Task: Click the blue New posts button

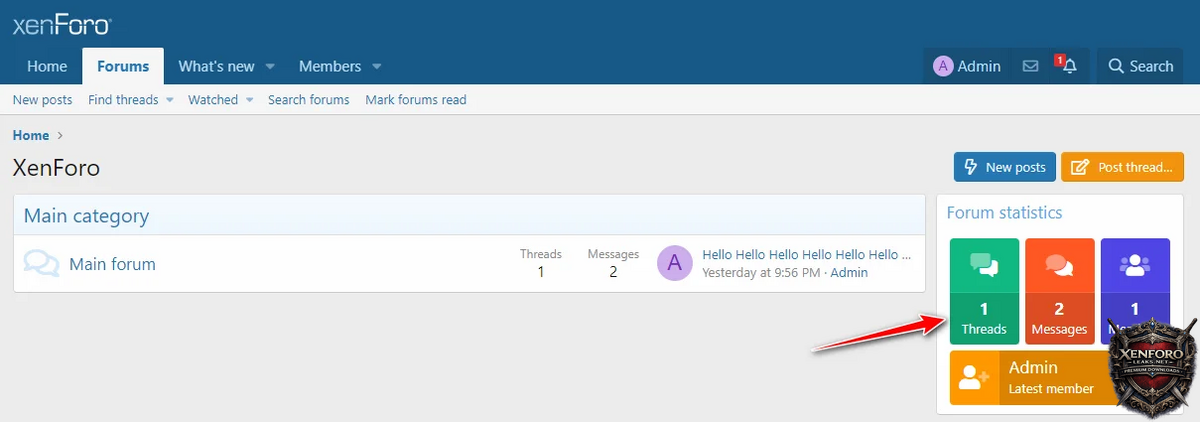Action: tap(1004, 167)
